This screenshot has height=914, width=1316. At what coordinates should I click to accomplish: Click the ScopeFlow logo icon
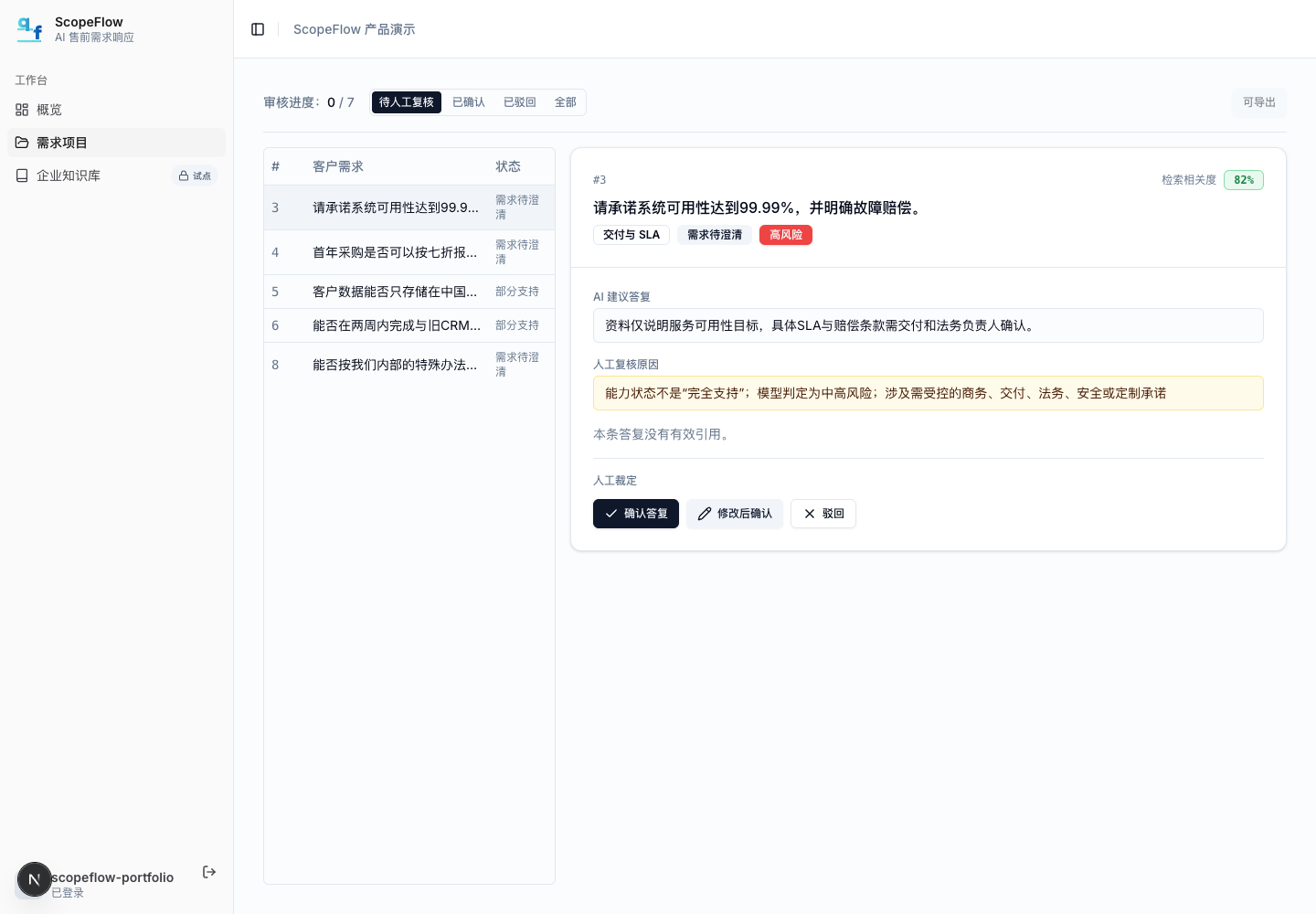pyautogui.click(x=29, y=29)
